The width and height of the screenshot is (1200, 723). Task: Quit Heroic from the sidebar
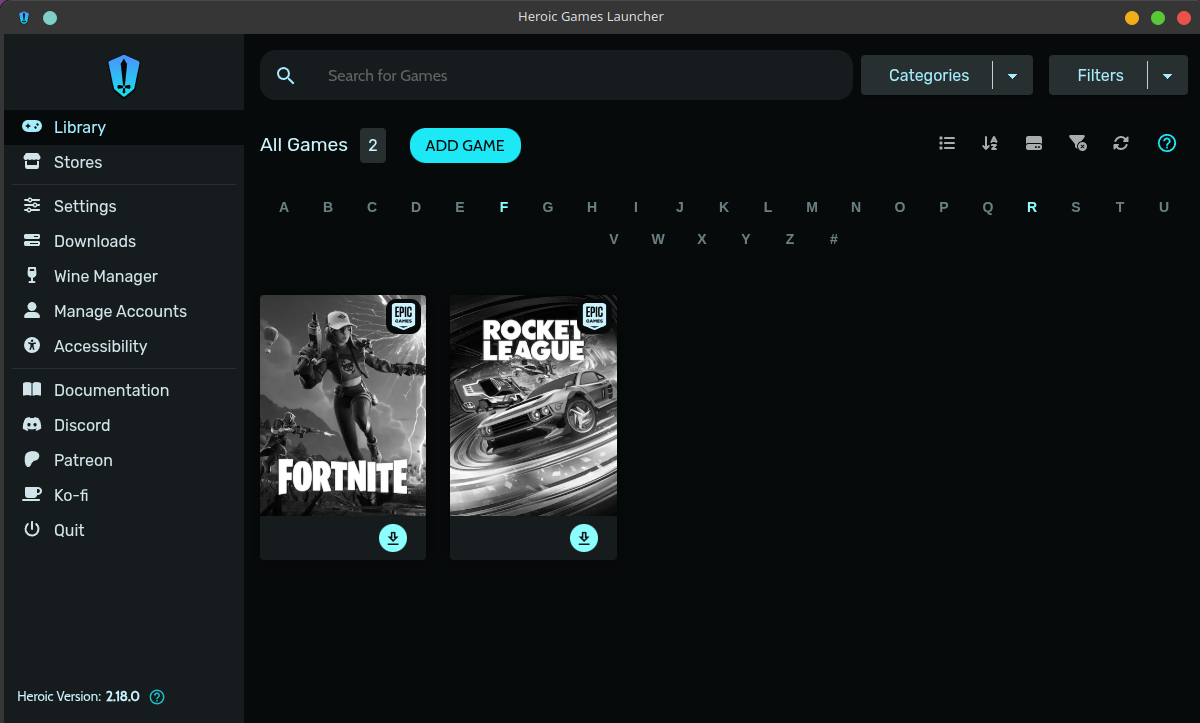(x=124, y=530)
